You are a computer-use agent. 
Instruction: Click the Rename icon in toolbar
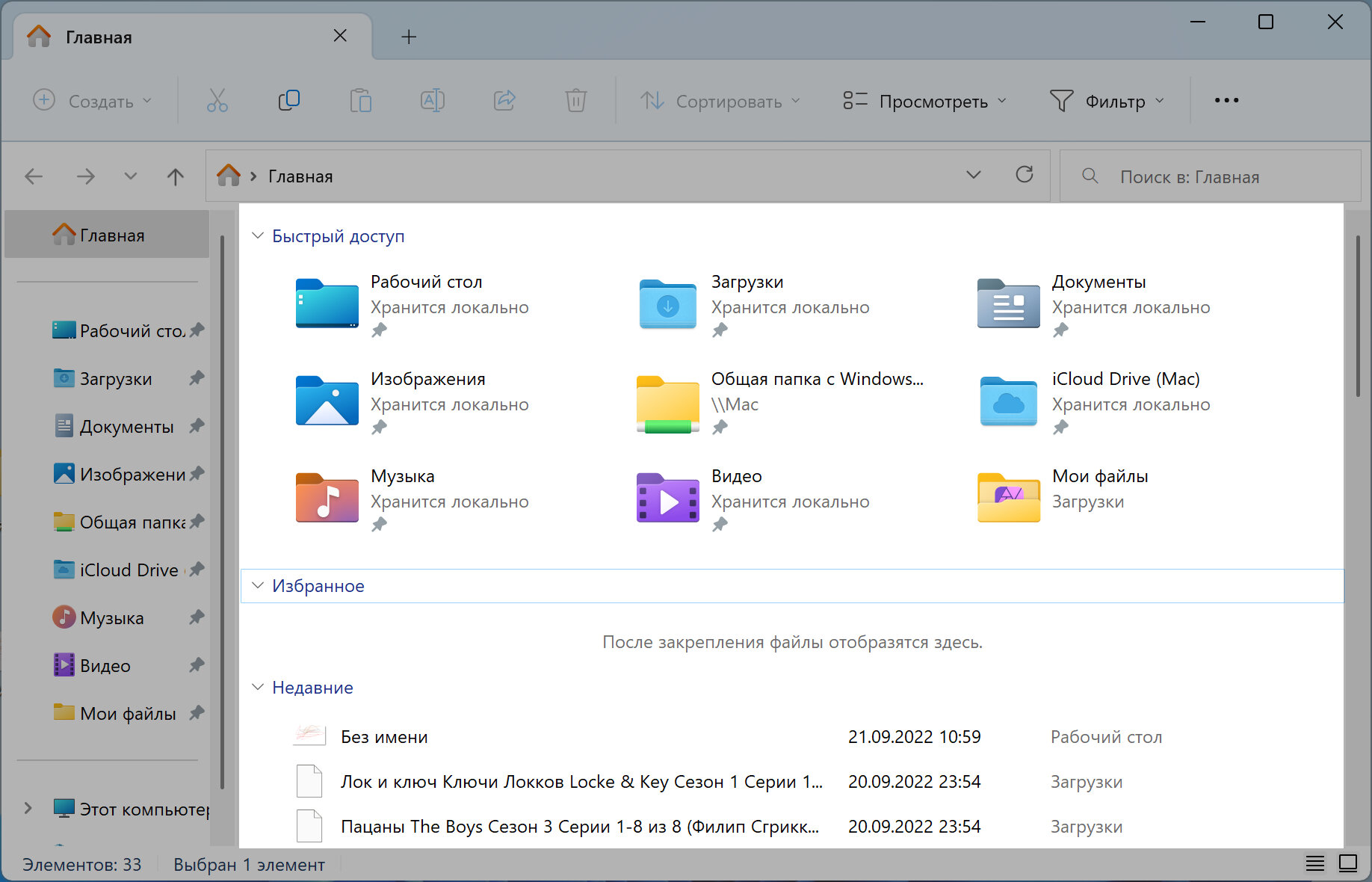(433, 100)
